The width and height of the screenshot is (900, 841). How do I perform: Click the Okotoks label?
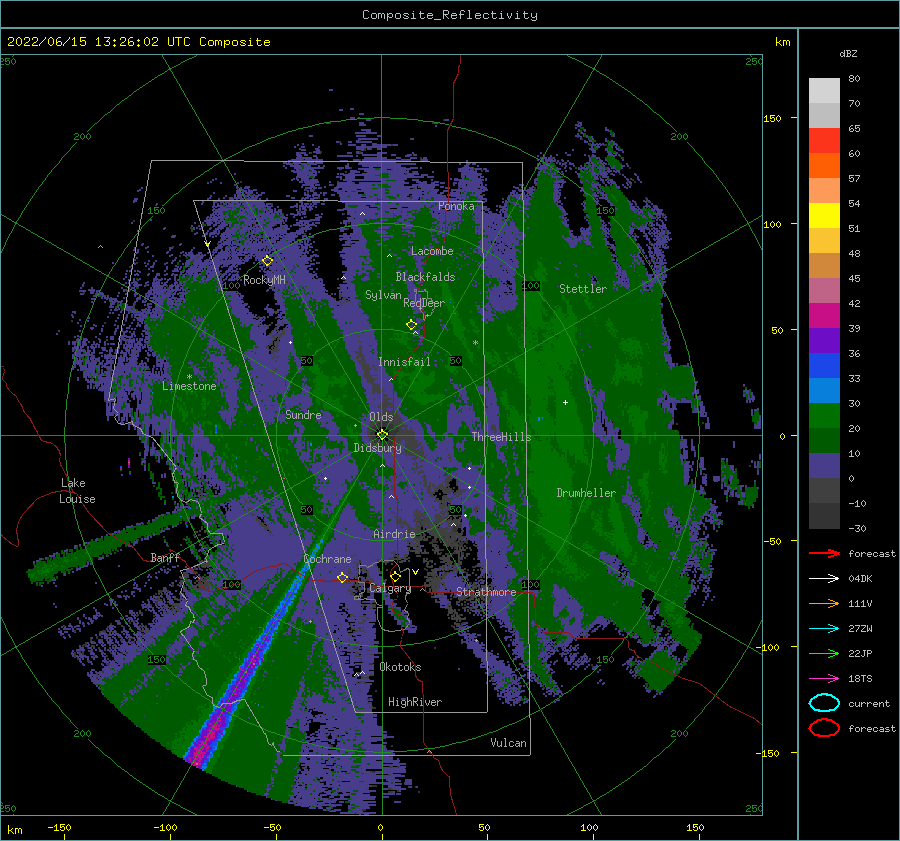400,667
